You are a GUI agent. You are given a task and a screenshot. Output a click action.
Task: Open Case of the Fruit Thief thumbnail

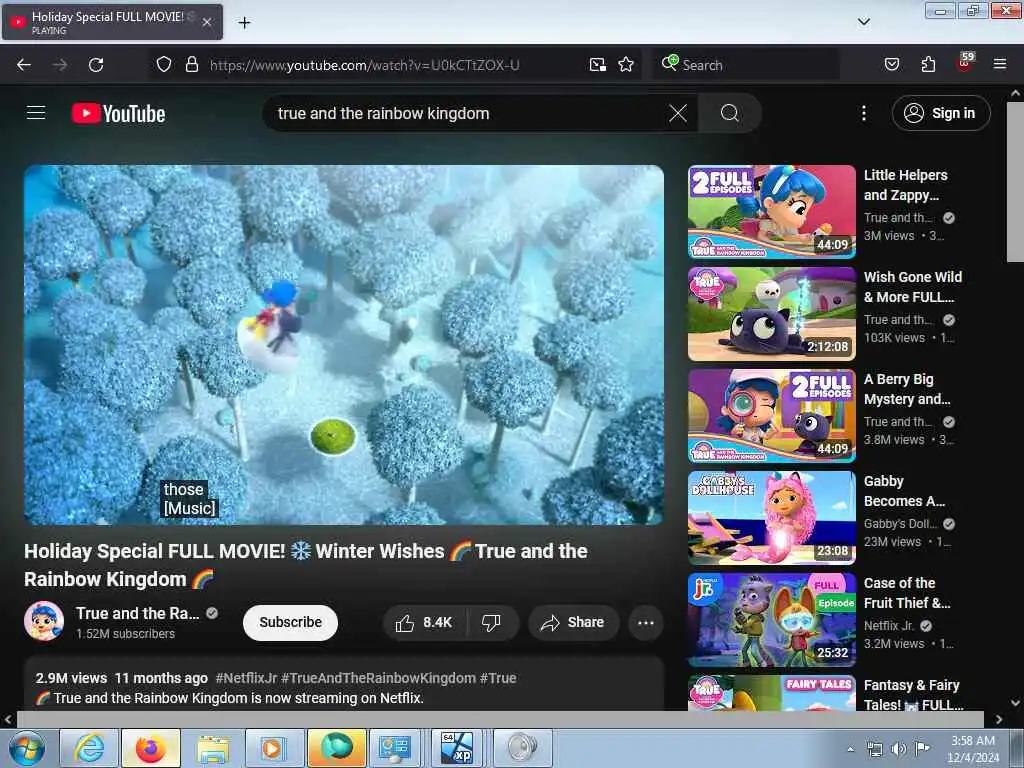pos(771,620)
